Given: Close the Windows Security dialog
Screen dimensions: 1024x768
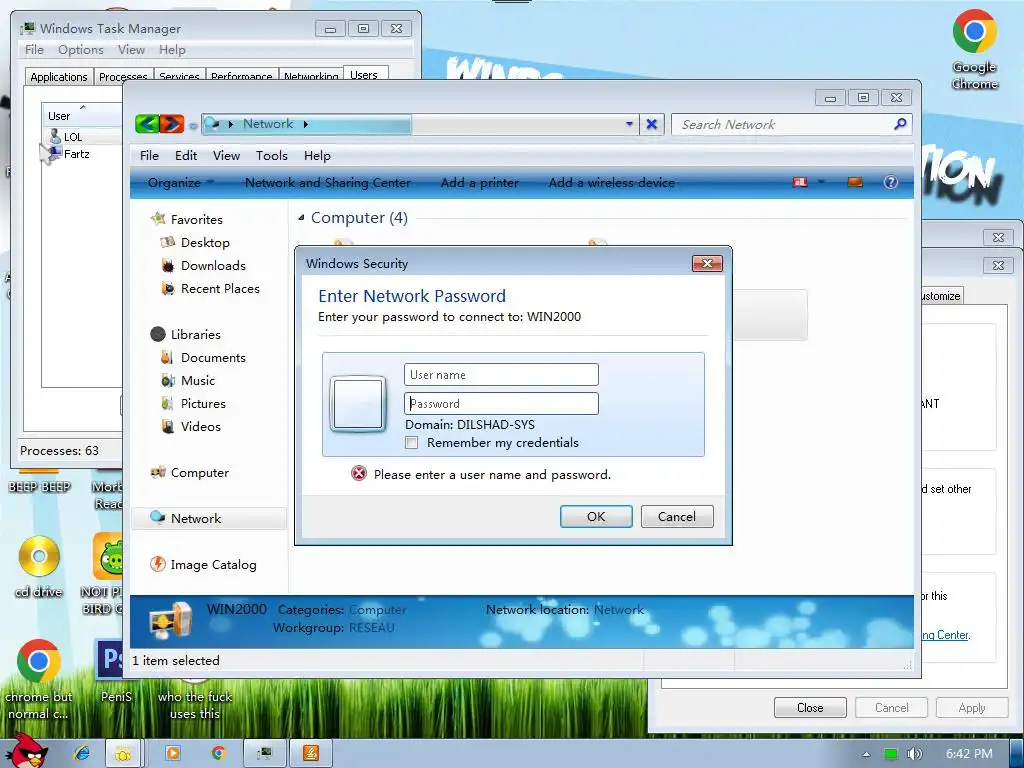Looking at the screenshot, I should point(707,263).
